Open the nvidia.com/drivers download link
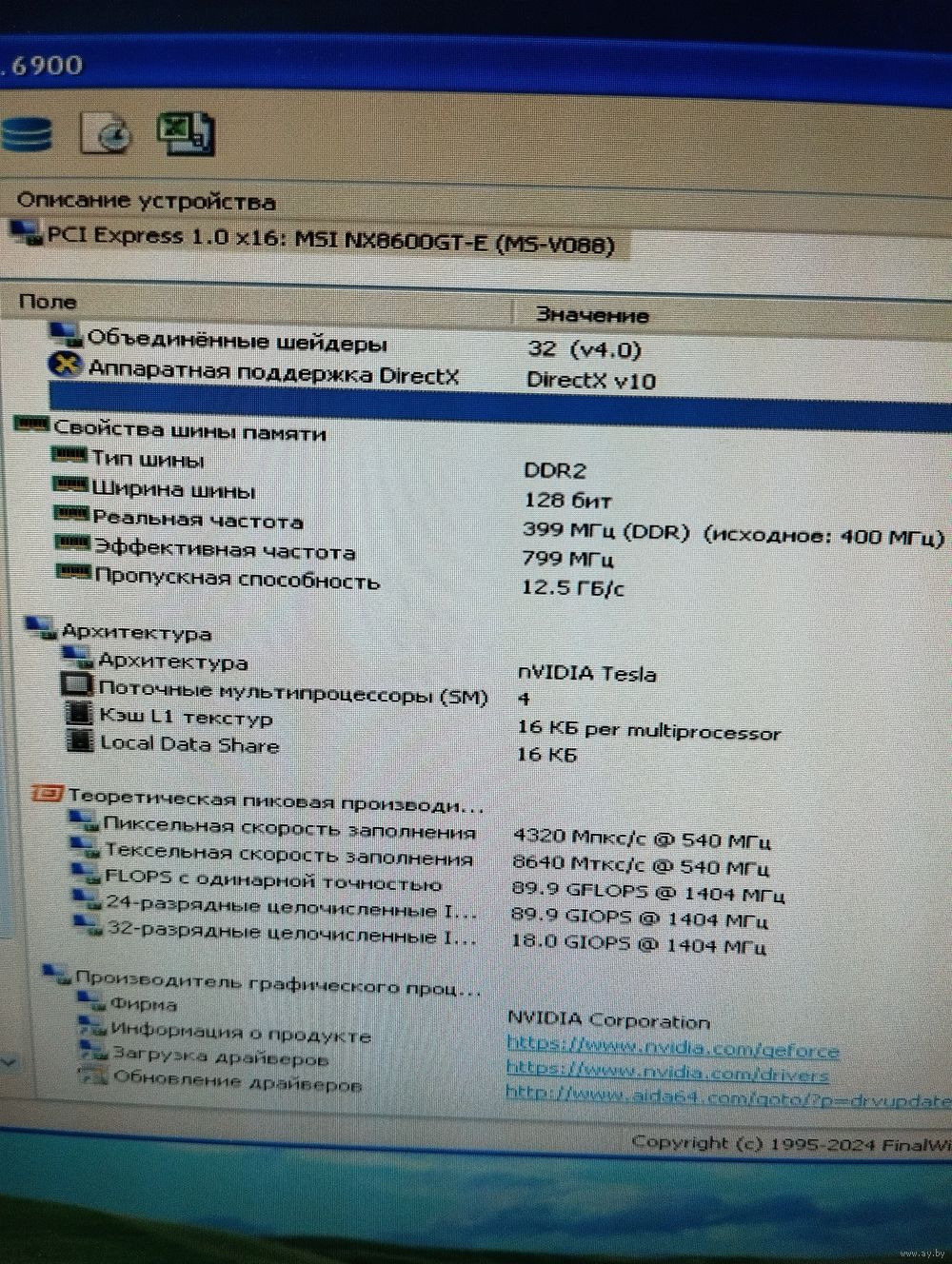The width and height of the screenshot is (952, 1264). tap(666, 1074)
